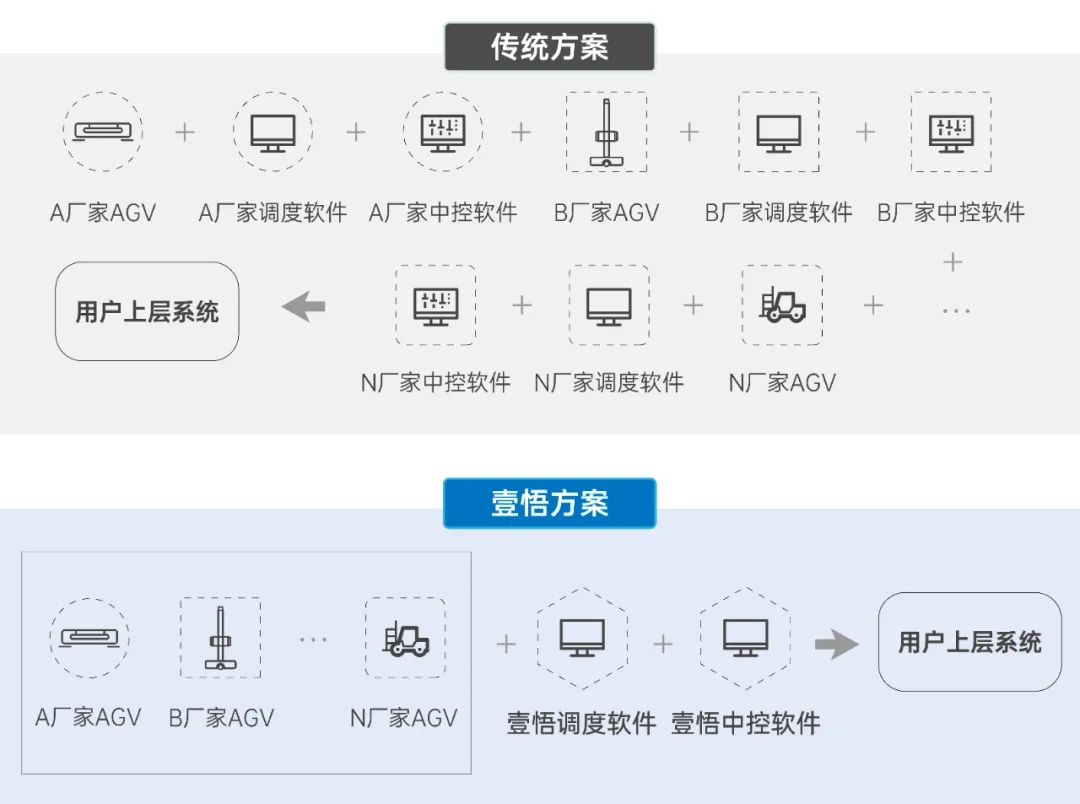Click the 壹悟中控软件 hexagon icon

click(745, 638)
